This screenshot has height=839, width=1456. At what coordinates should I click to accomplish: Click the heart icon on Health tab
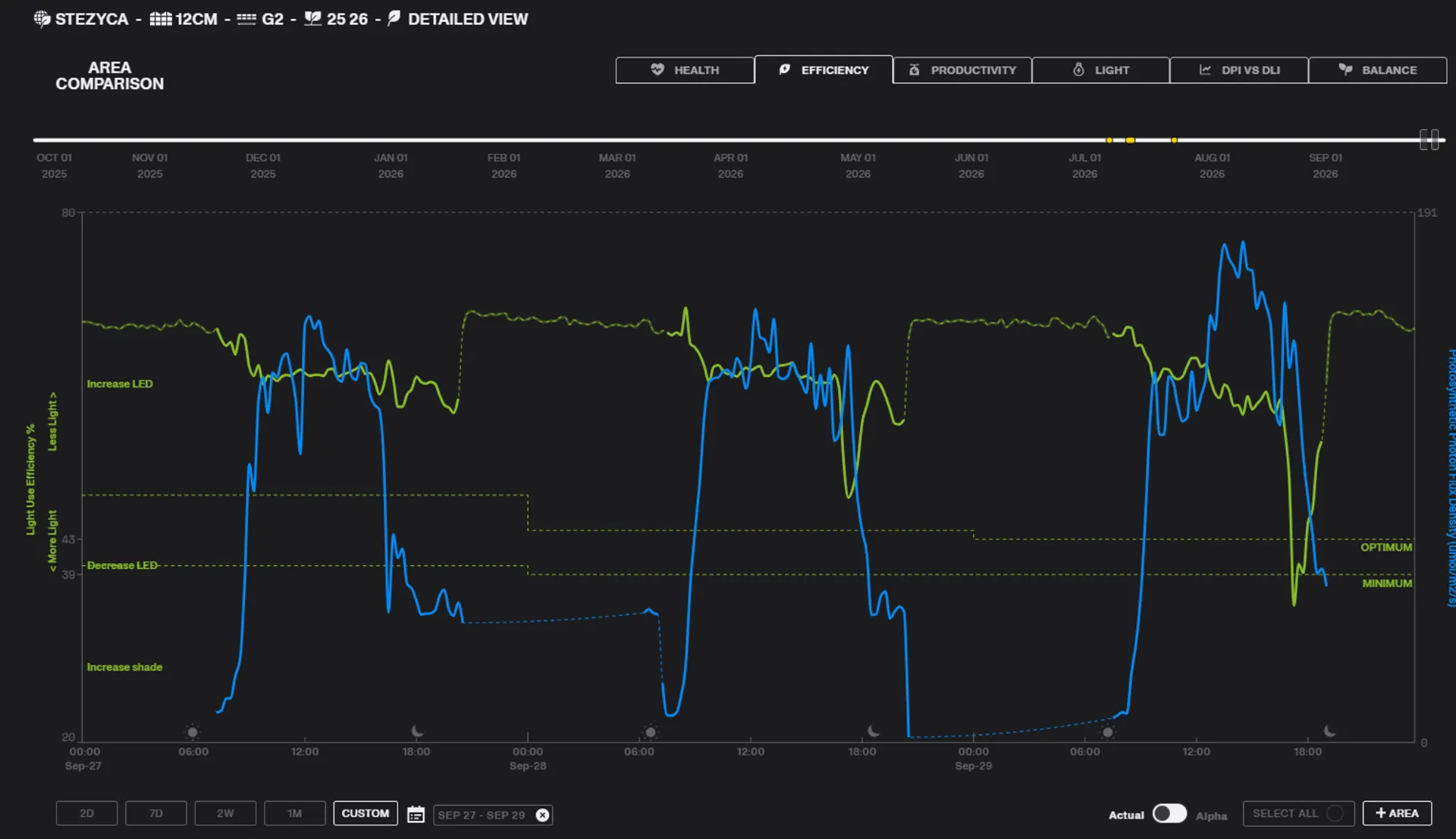(x=657, y=70)
